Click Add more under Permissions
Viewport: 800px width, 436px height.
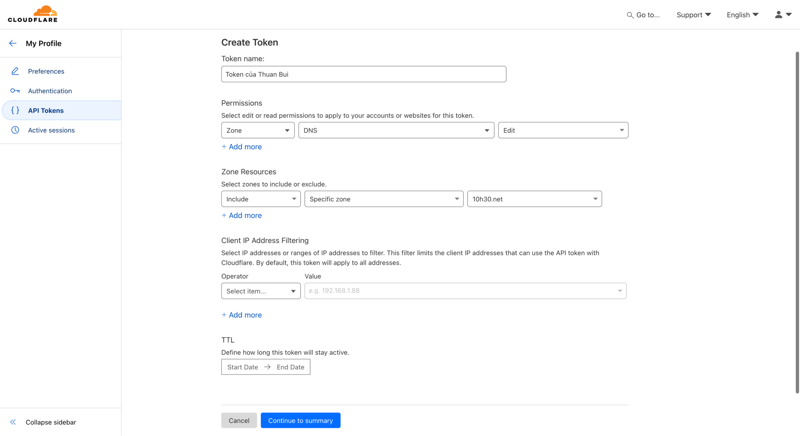pos(242,147)
